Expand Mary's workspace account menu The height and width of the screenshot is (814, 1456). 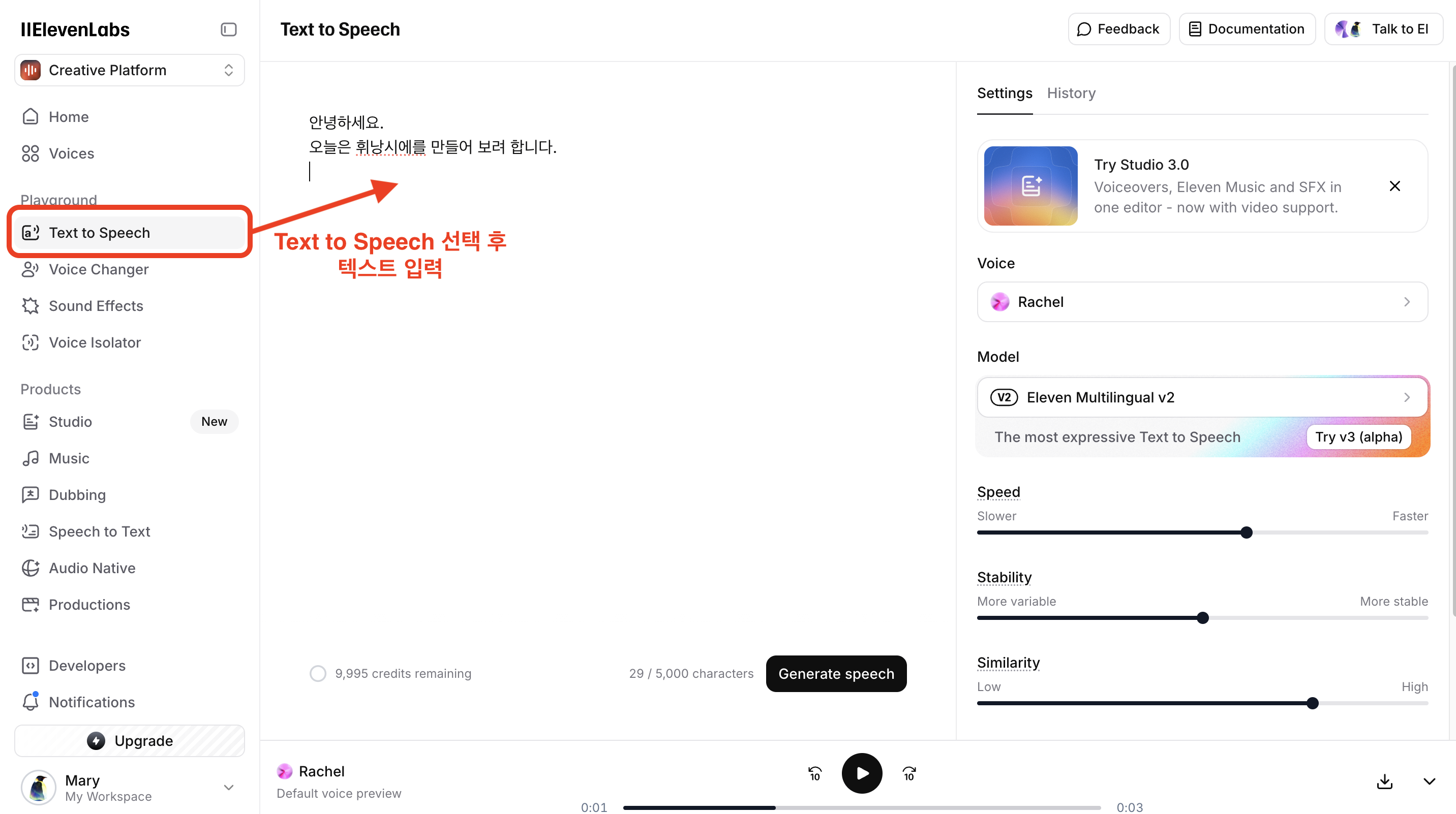pos(228,787)
